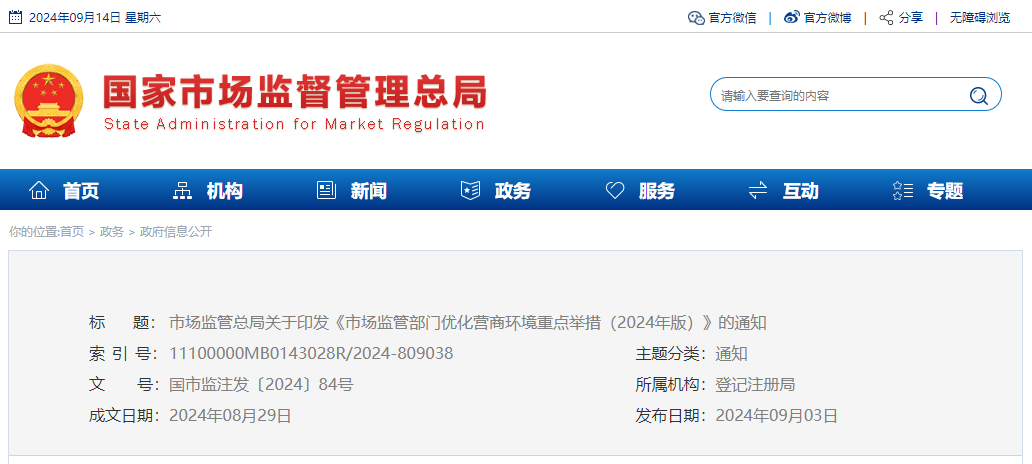Select the notice title about 优化营商环境重点举措
Screen dimensions: 1032x464
tap(468, 322)
